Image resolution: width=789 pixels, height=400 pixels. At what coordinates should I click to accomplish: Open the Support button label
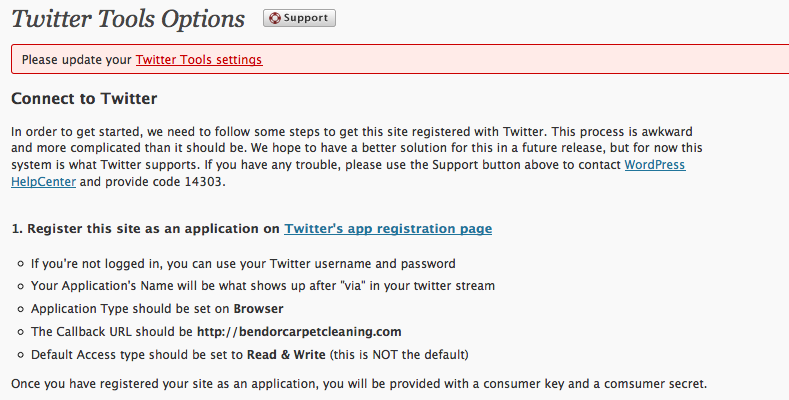click(x=305, y=18)
